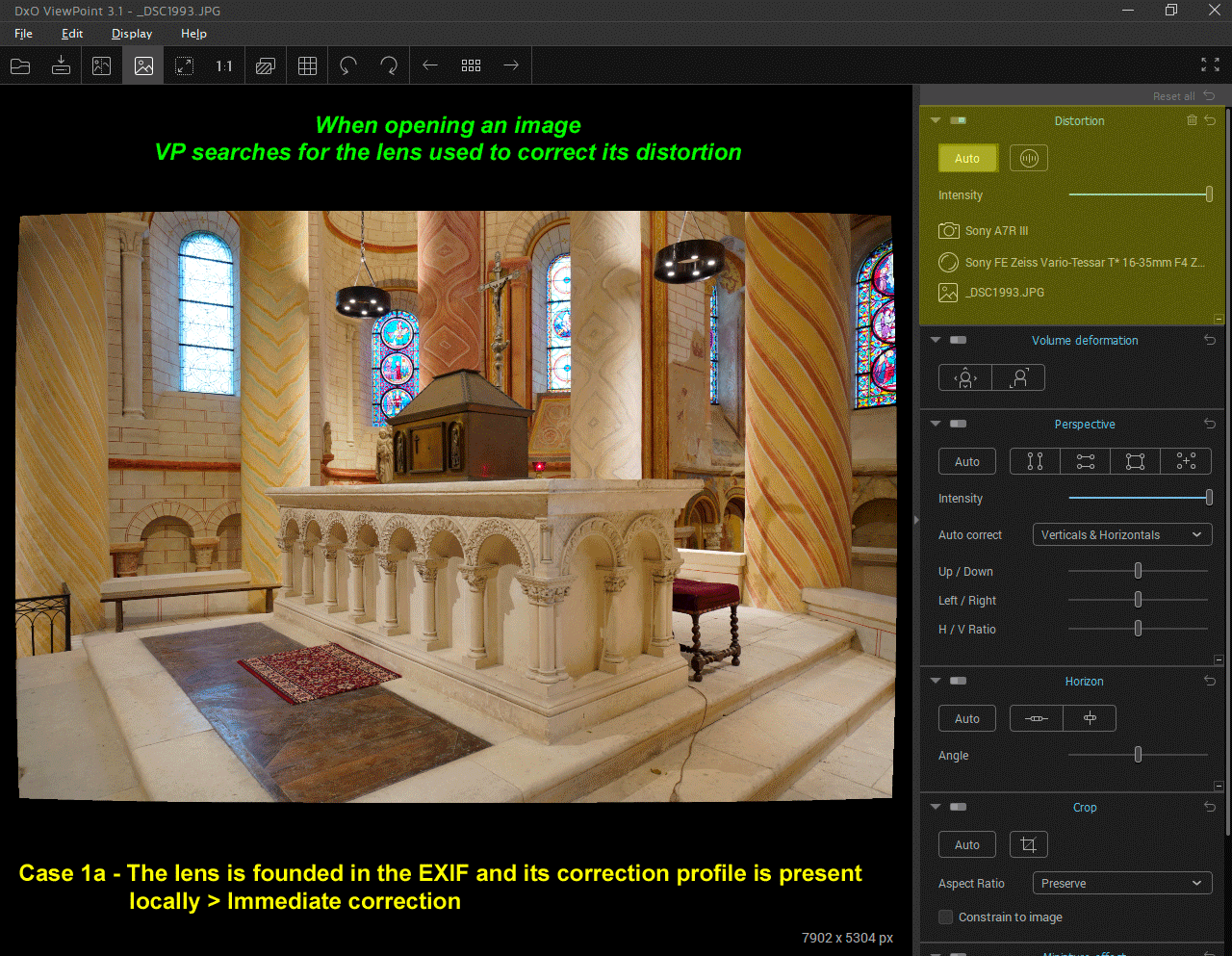Click Auto button in Horizon

tap(967, 719)
